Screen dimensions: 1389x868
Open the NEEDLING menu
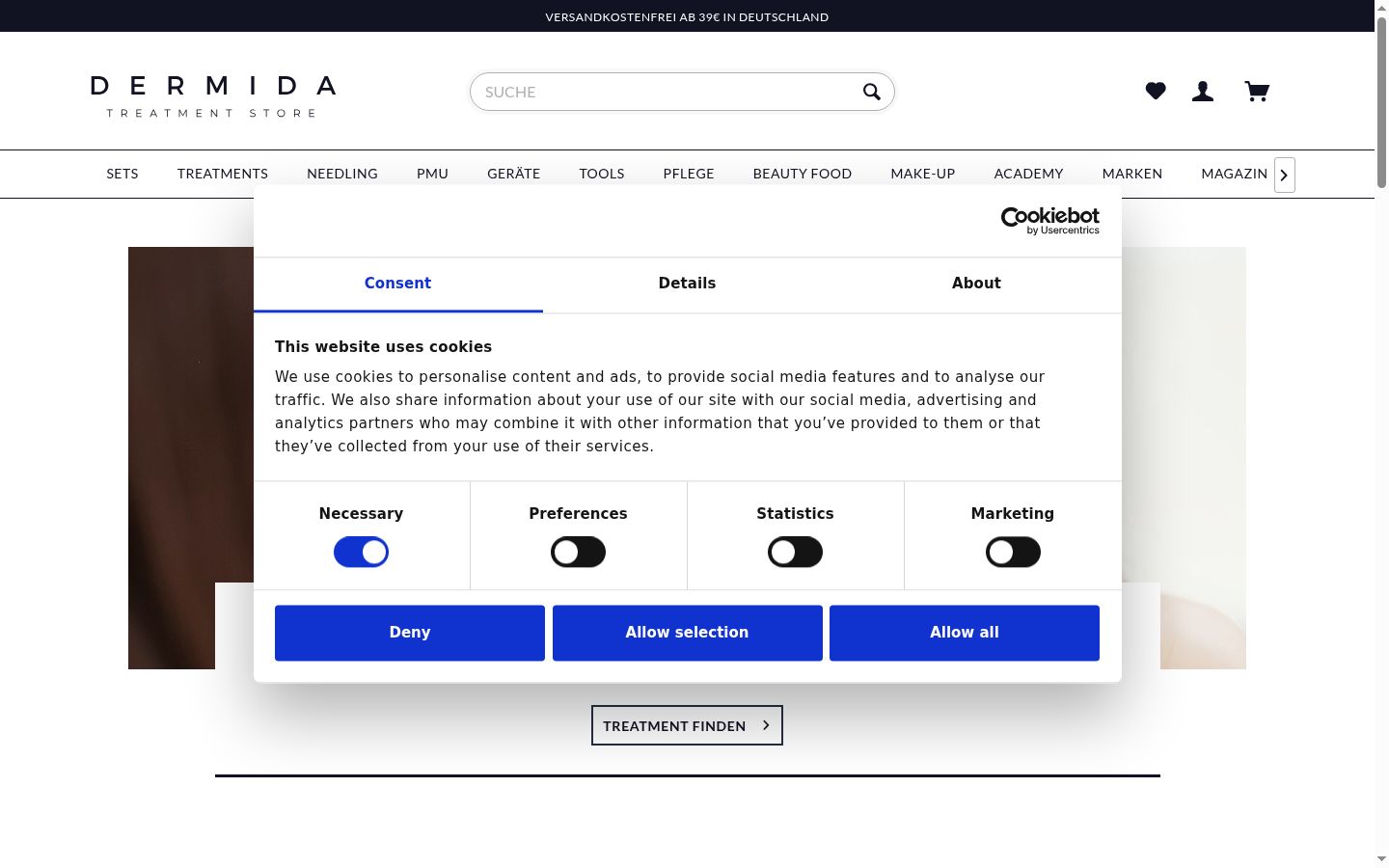(342, 174)
